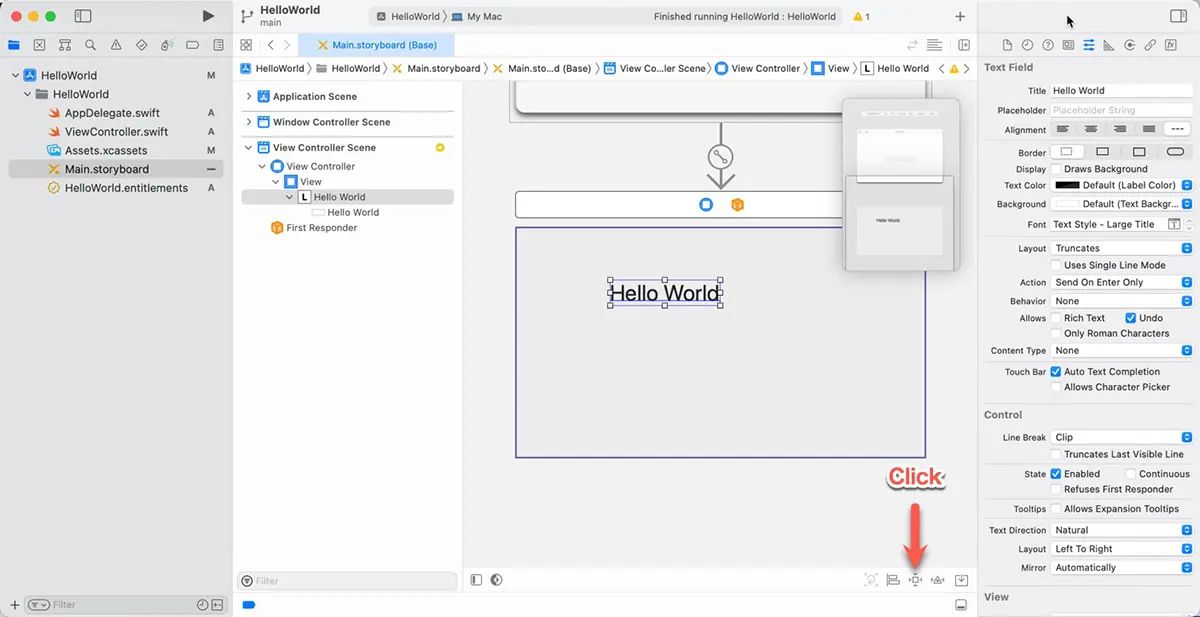Click the Align constraints button in canvas bar

(893, 580)
